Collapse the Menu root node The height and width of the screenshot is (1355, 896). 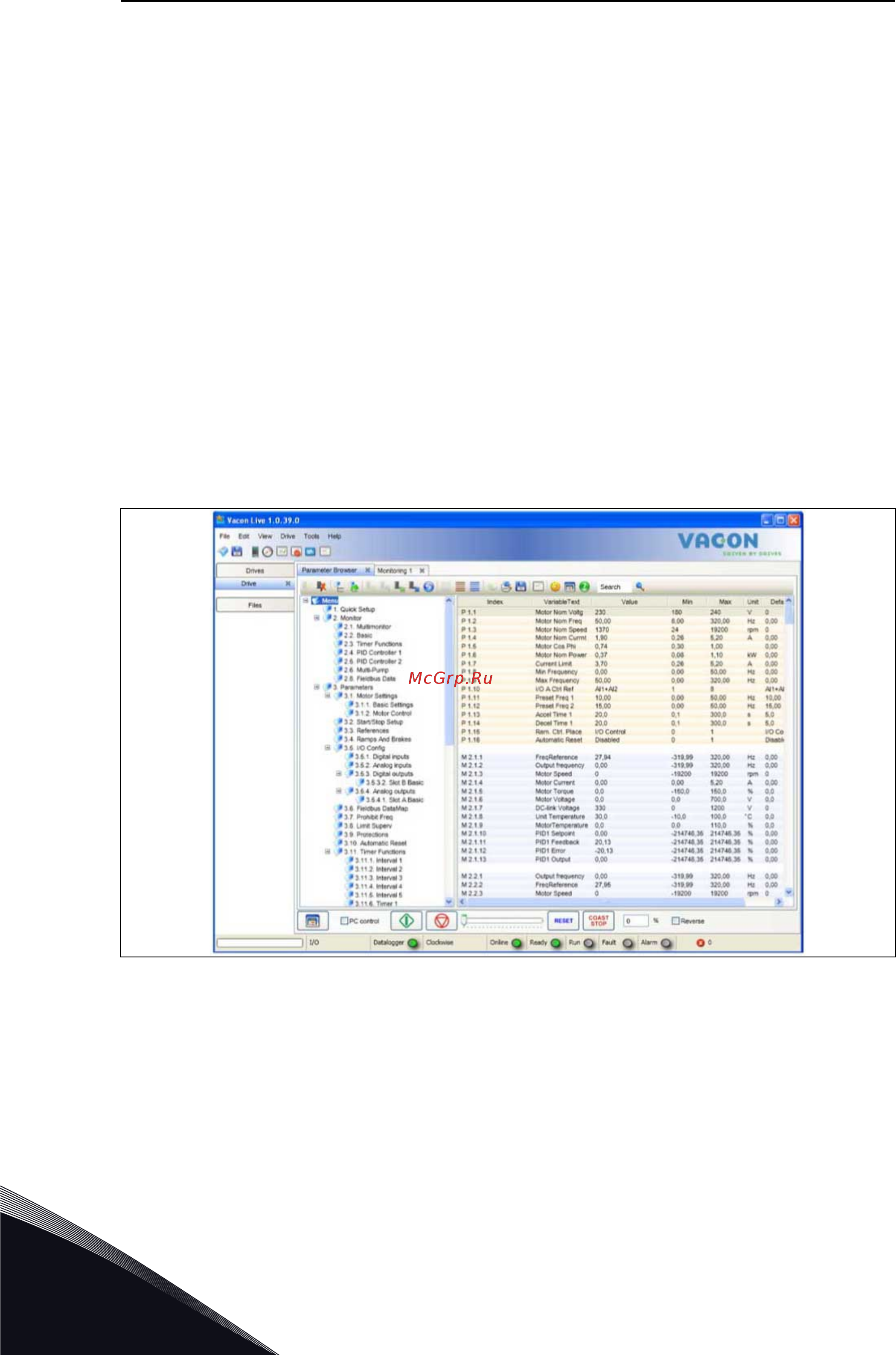pyautogui.click(x=306, y=600)
